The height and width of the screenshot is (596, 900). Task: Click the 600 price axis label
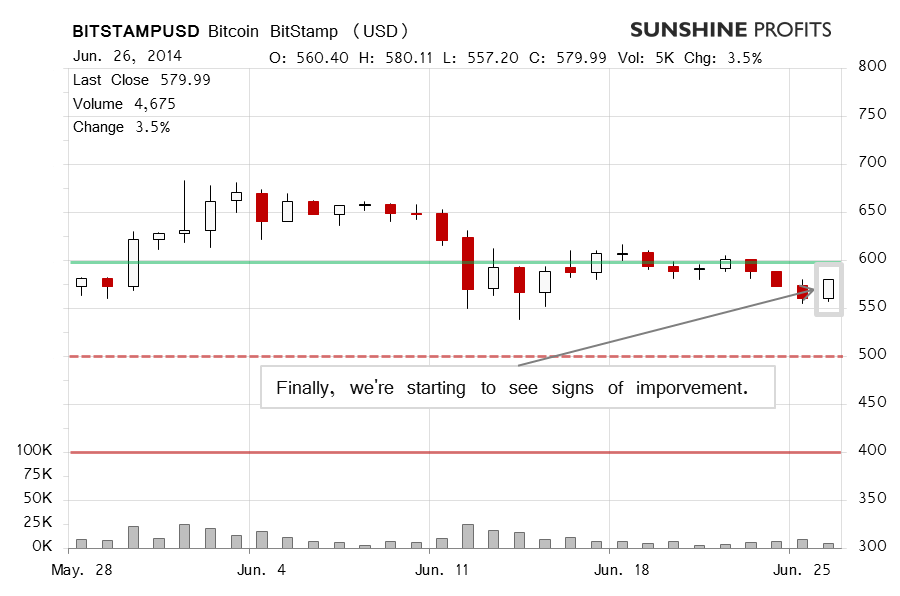click(x=872, y=258)
